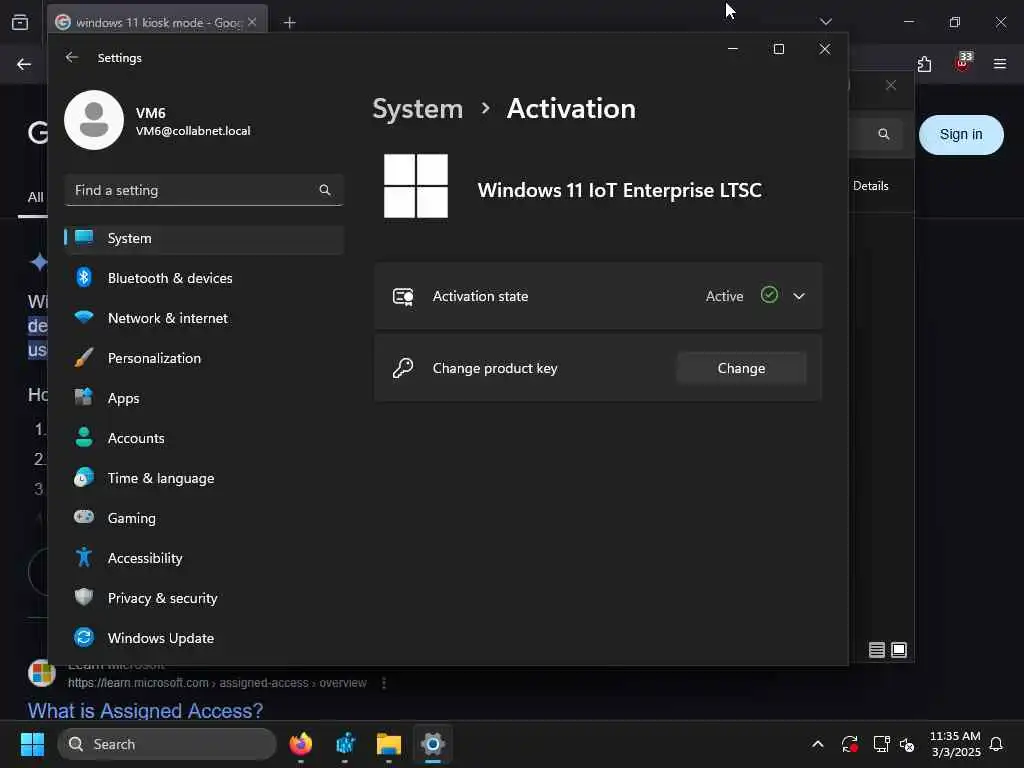Go back using Settings back arrow

tap(72, 57)
